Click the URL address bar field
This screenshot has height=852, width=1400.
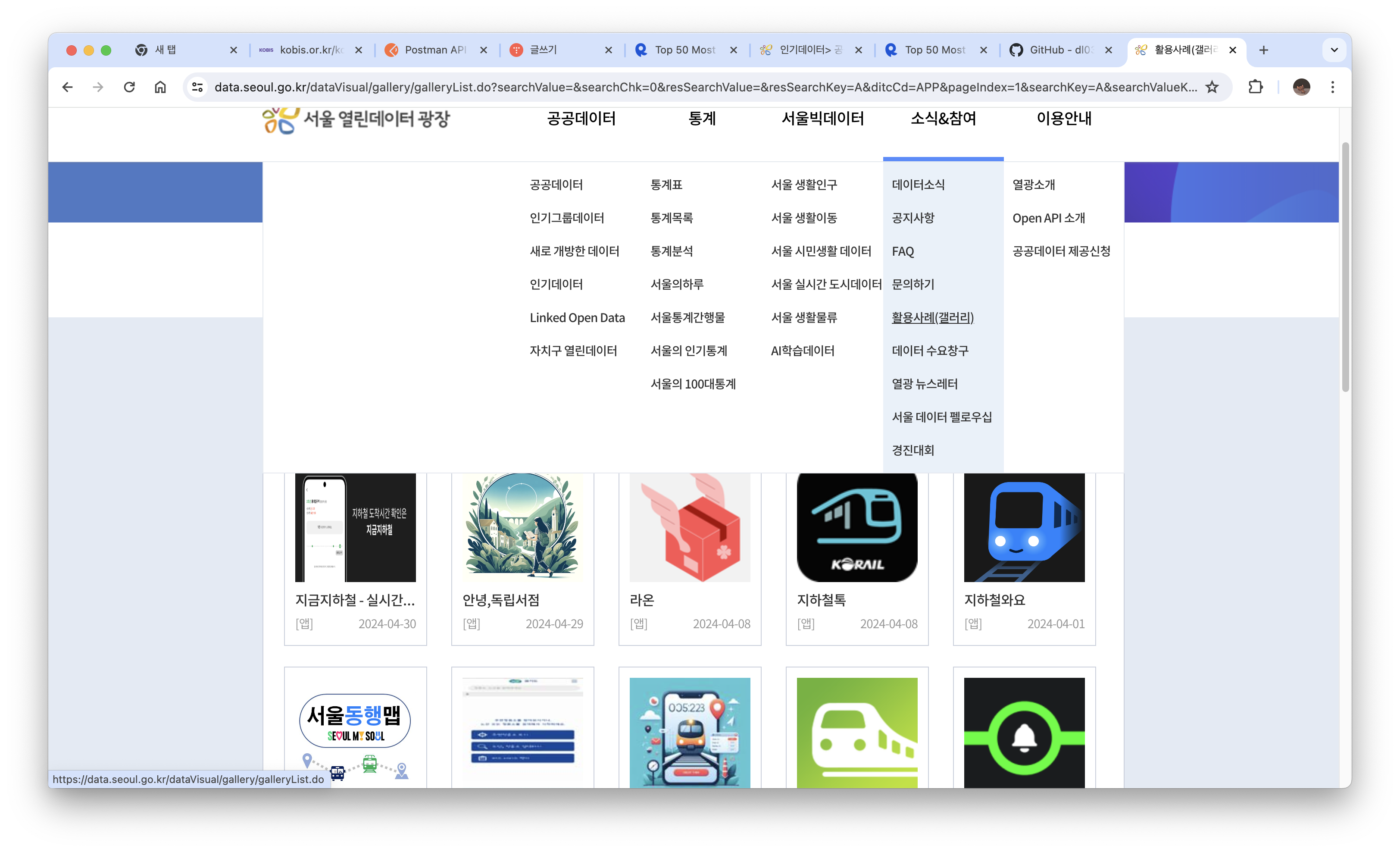point(705,87)
